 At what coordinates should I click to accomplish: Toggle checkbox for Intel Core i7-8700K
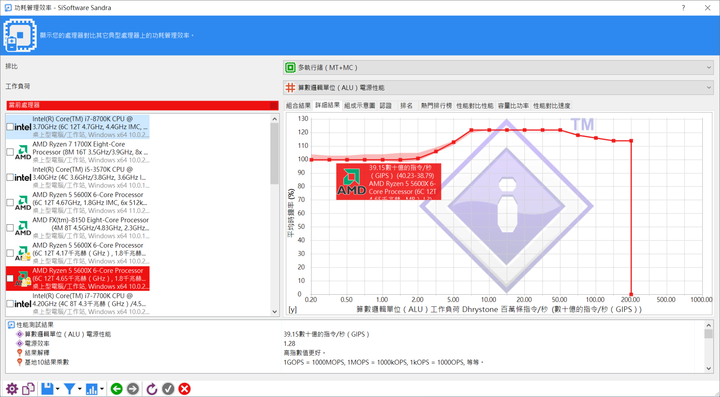click(10, 127)
